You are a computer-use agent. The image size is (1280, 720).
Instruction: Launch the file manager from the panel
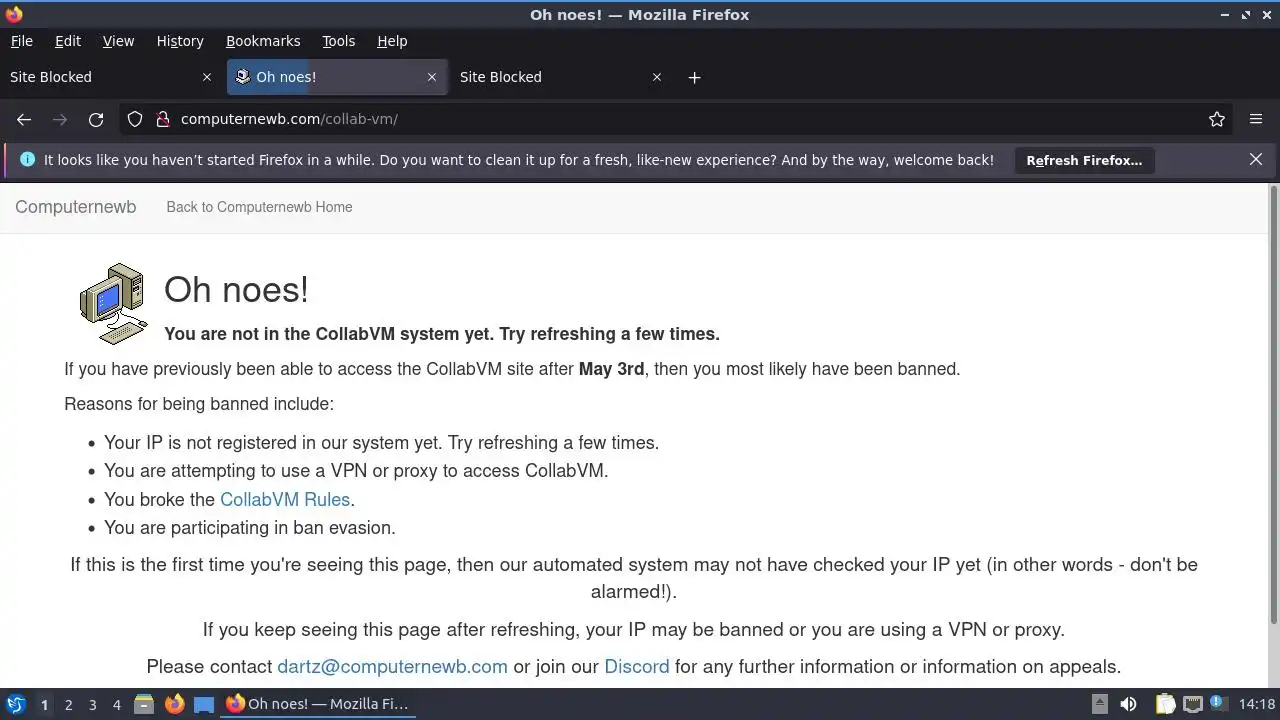[x=144, y=704]
